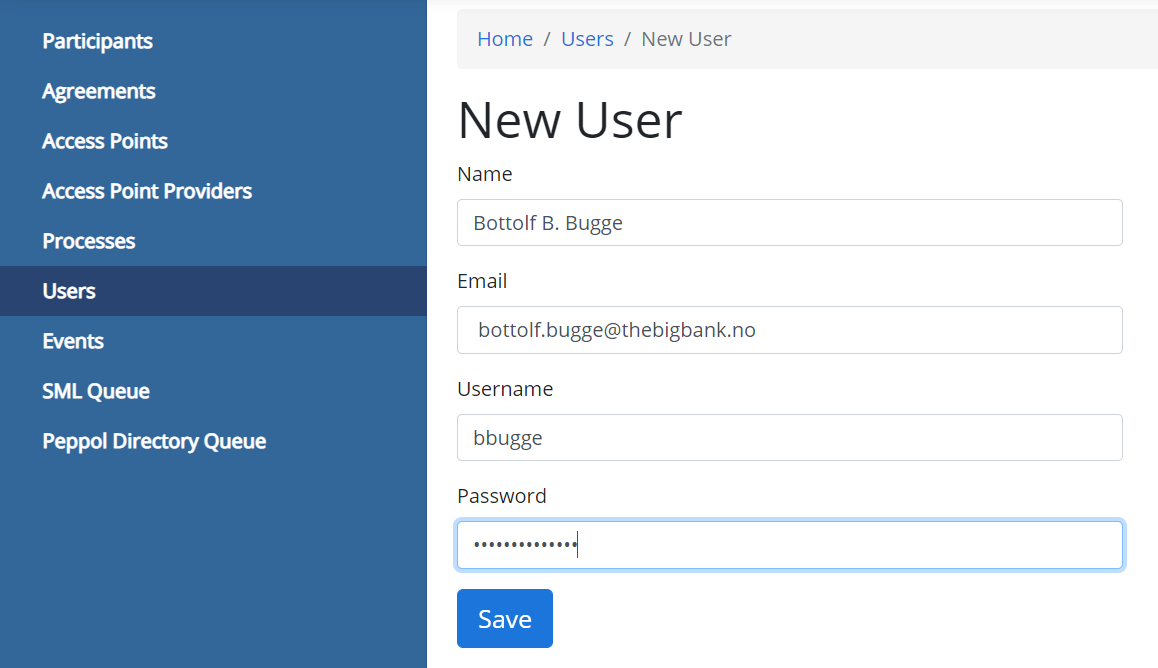Open Peppol Directory Queue
Image resolution: width=1158 pixels, height=668 pixels.
coord(153,441)
